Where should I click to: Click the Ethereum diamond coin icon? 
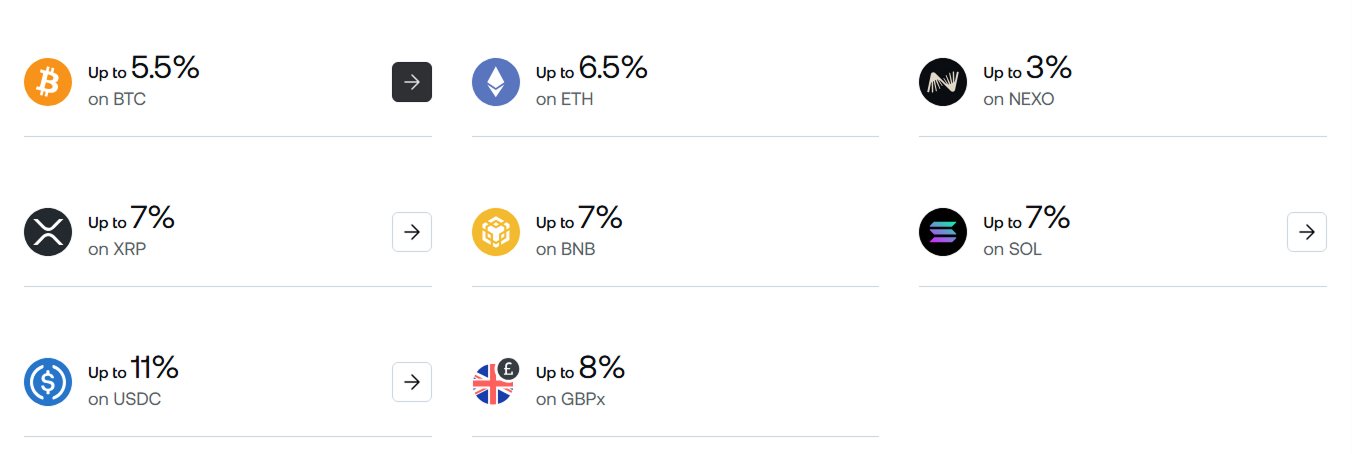(x=496, y=82)
